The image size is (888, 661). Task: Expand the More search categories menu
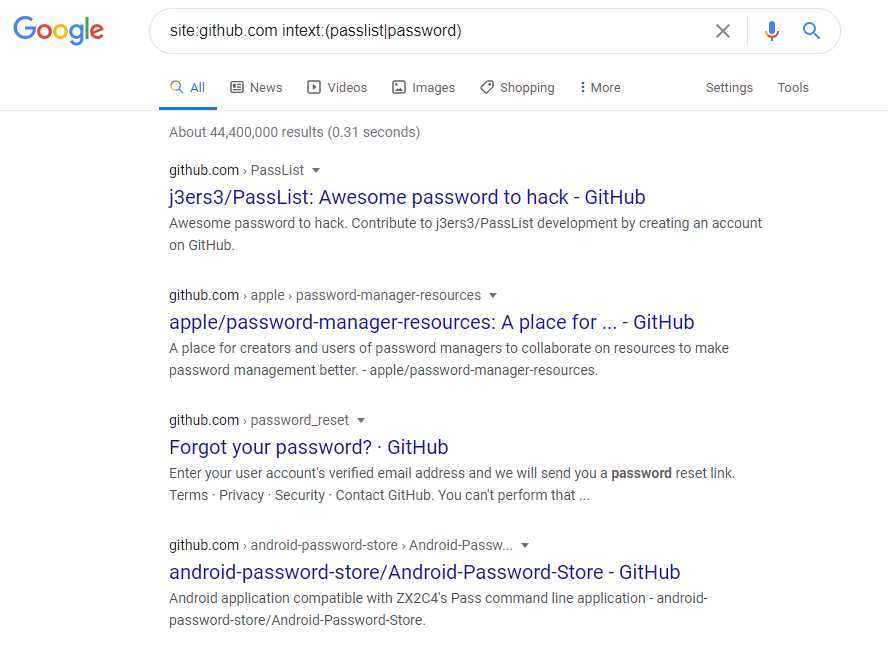pyautogui.click(x=600, y=87)
